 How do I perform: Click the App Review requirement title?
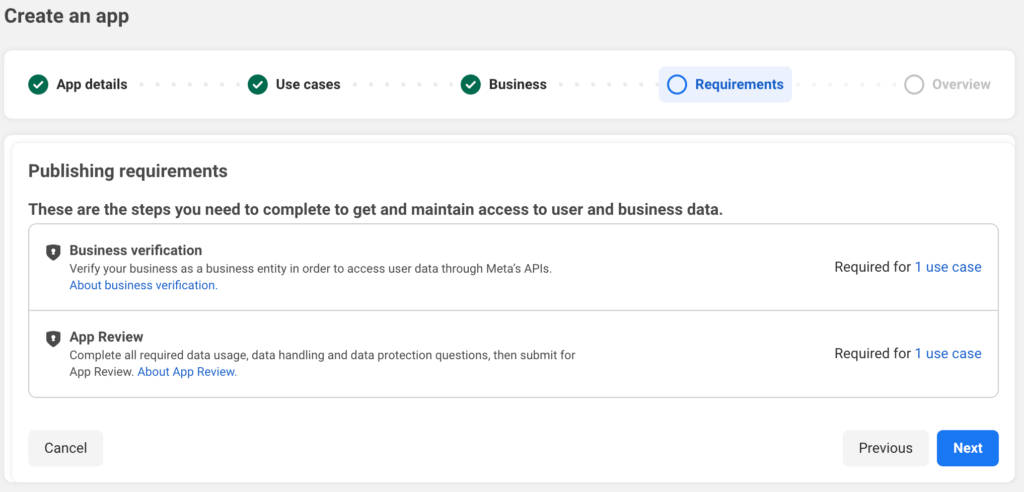point(107,337)
